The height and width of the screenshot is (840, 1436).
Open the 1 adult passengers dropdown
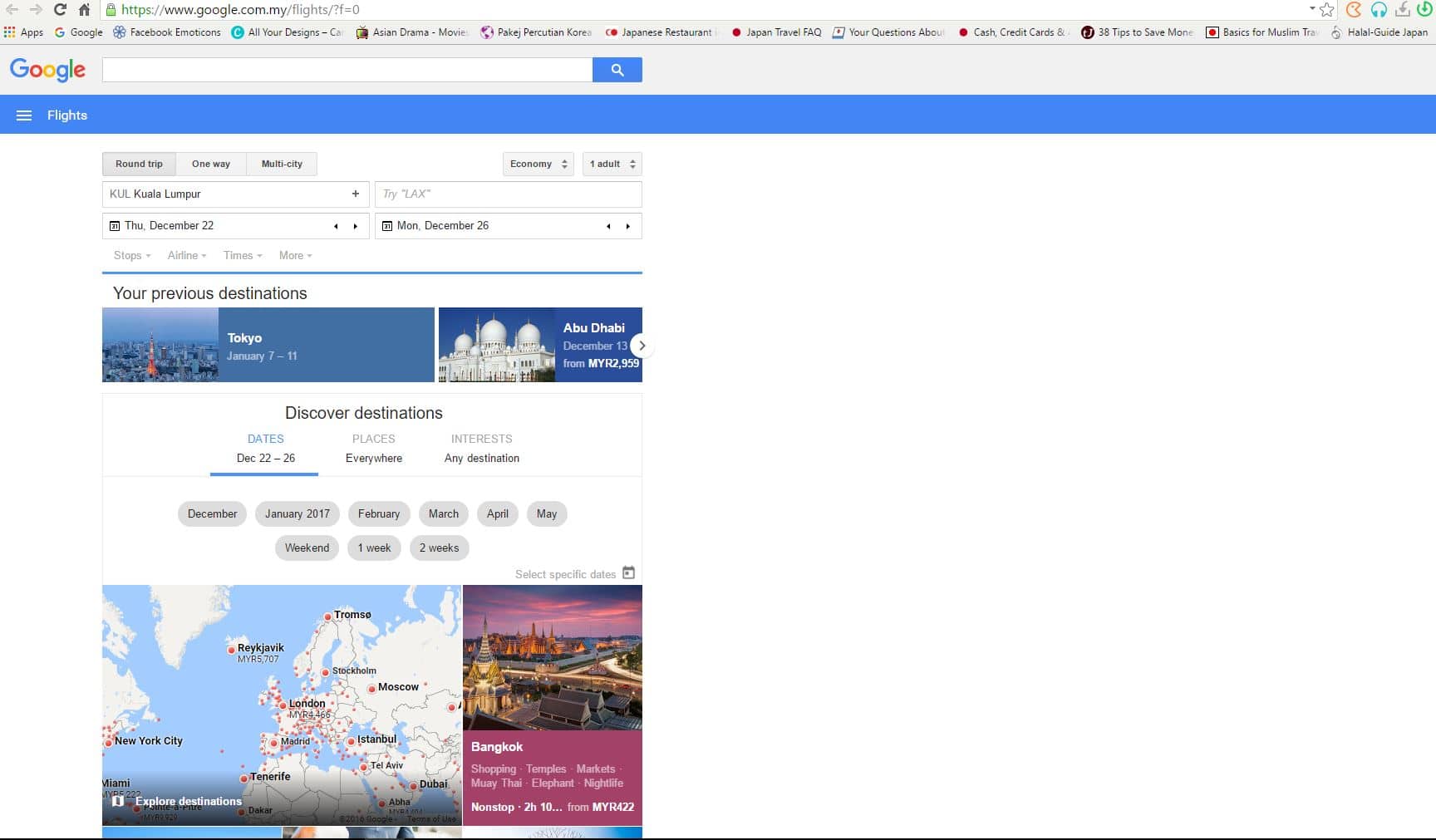(x=612, y=164)
